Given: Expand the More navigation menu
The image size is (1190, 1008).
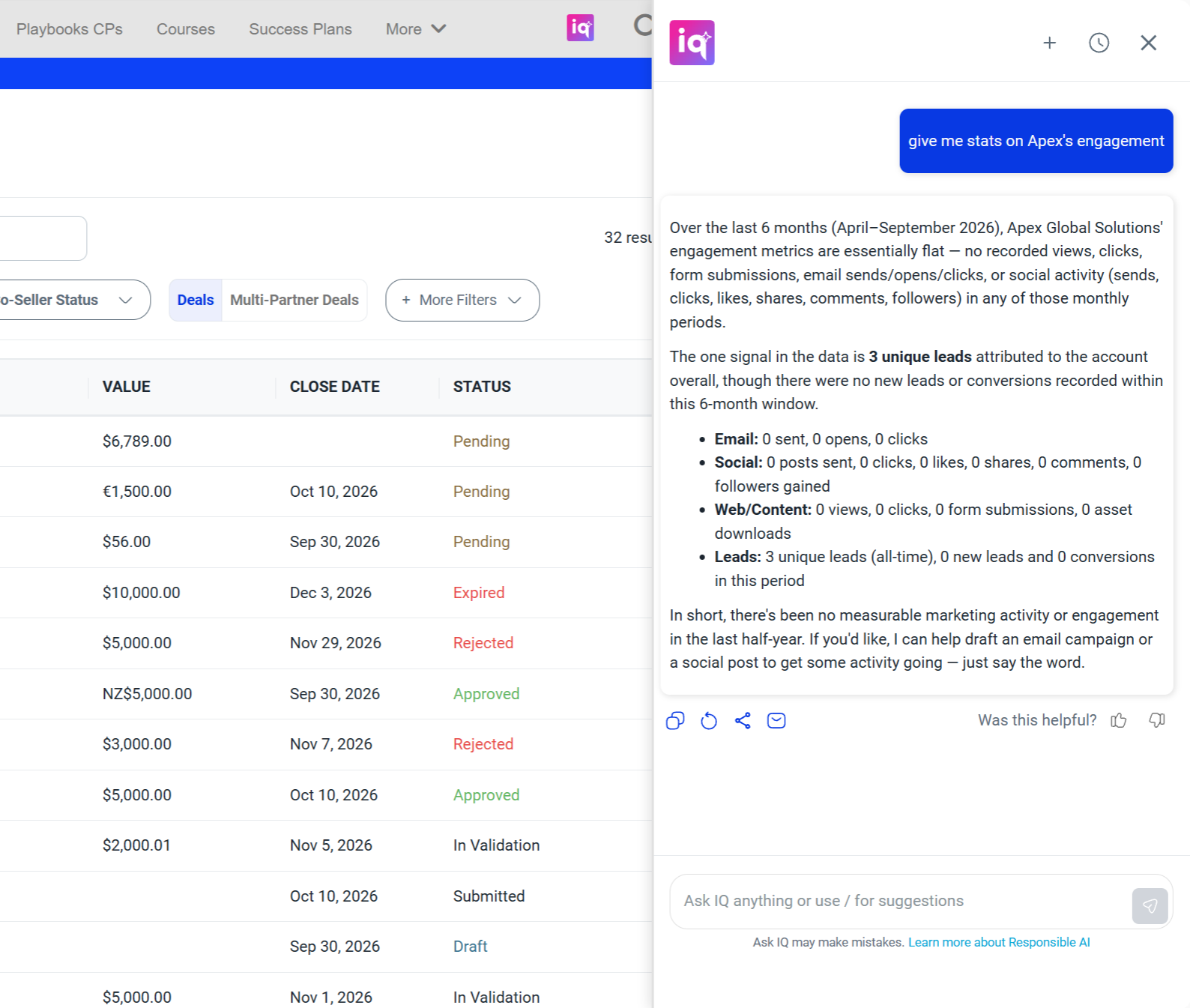Looking at the screenshot, I should click(x=416, y=29).
